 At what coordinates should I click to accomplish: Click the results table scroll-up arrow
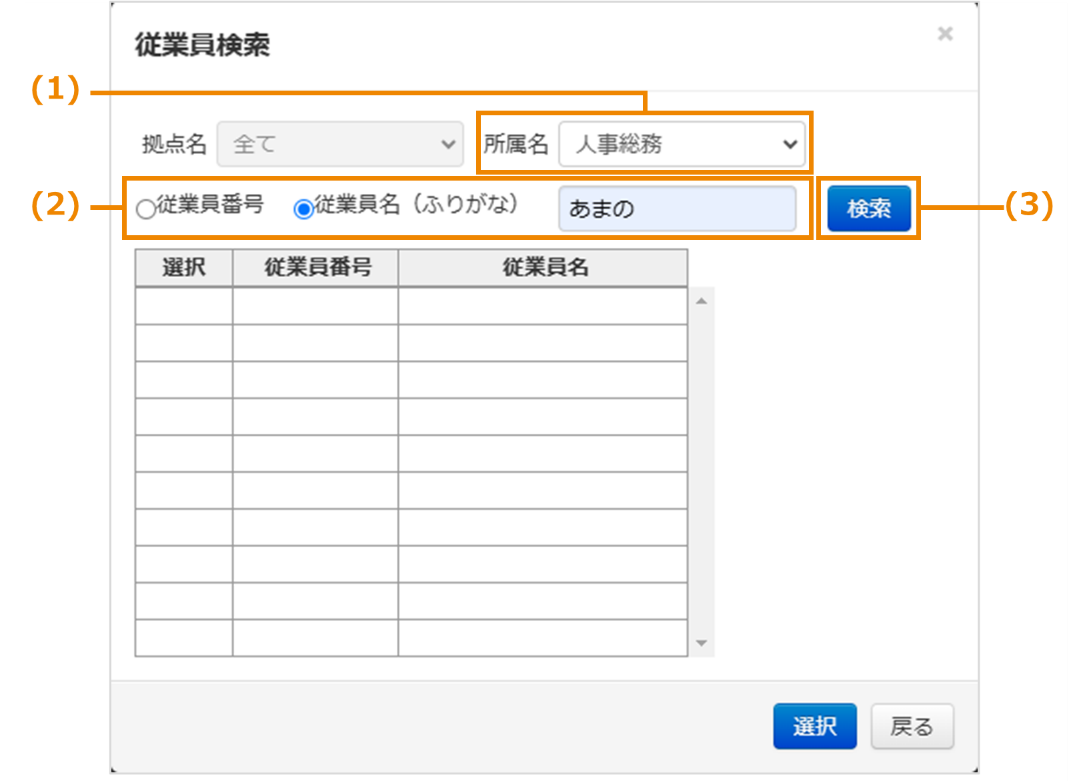coord(701,301)
